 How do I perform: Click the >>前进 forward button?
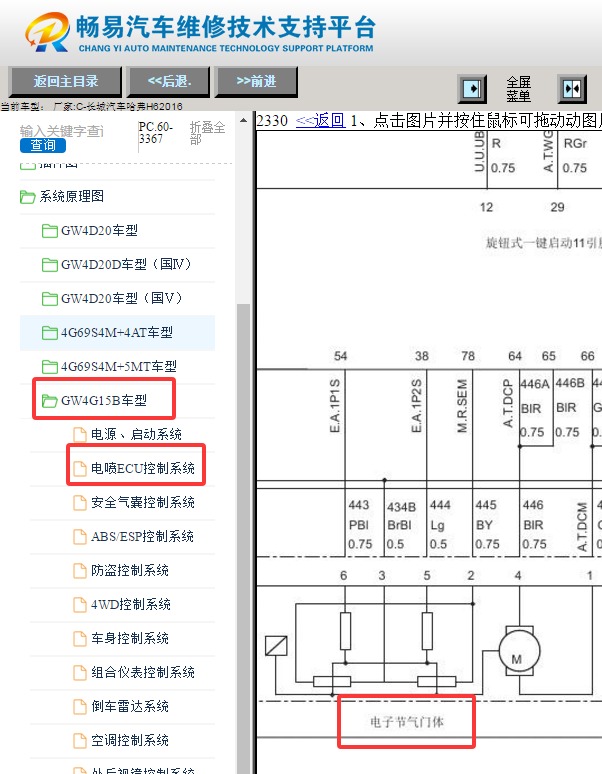click(256, 81)
